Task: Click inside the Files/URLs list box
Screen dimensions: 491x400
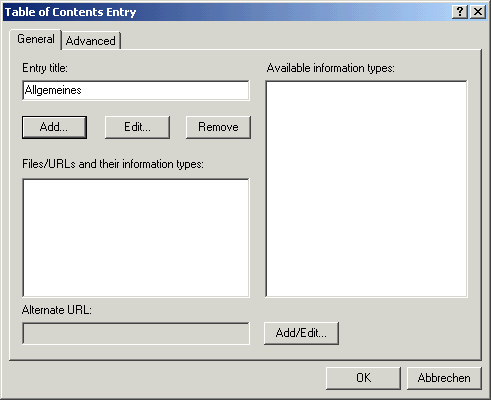Action: point(136,238)
